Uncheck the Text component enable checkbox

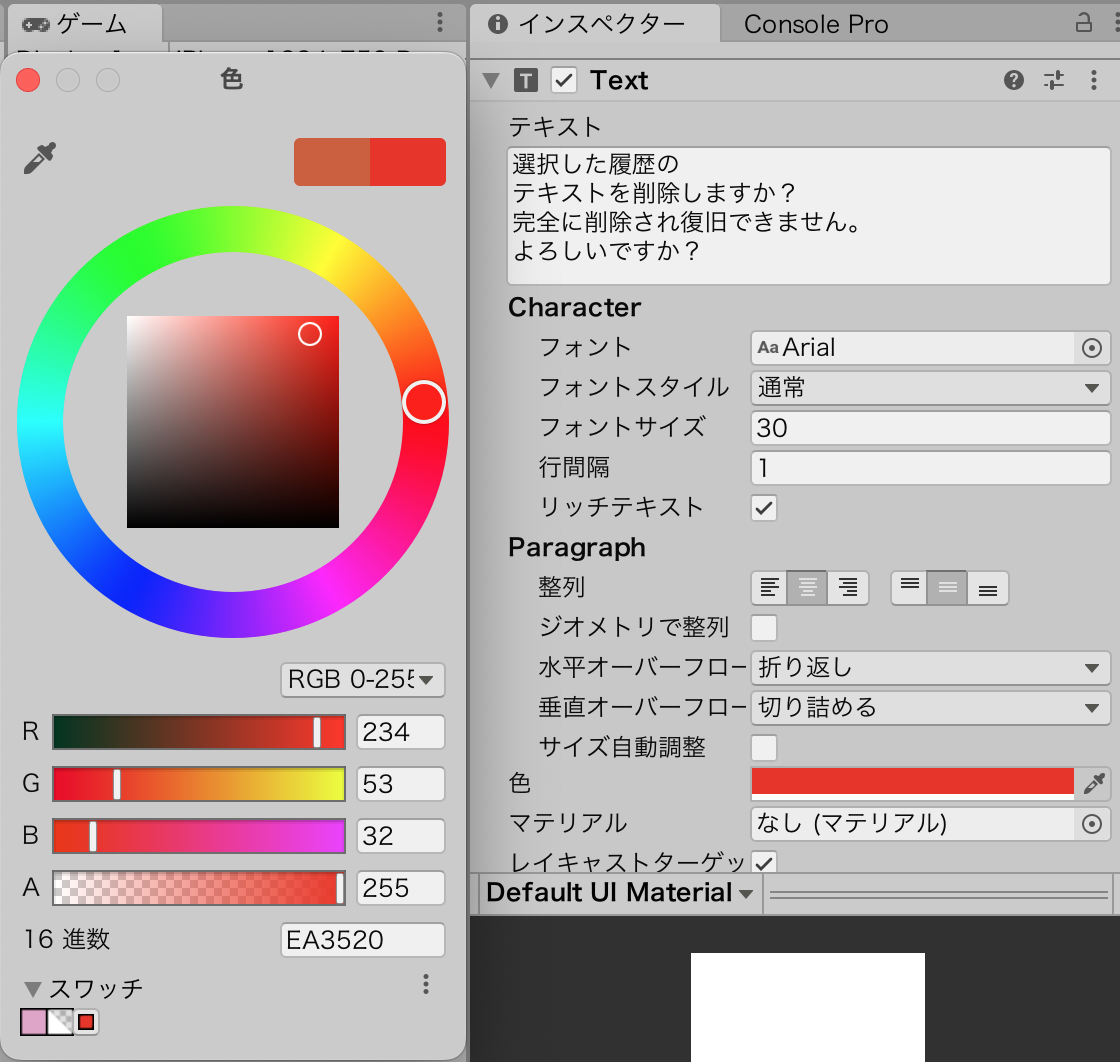563,80
